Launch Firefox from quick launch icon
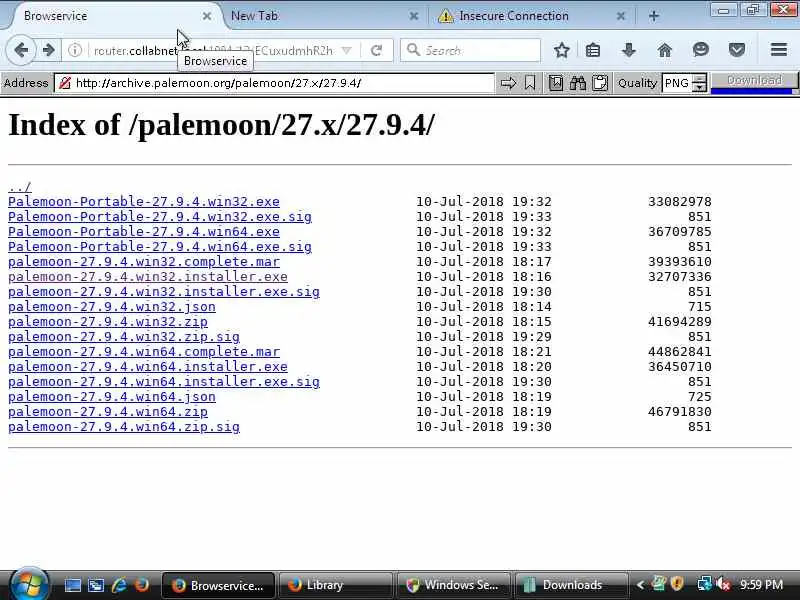The image size is (800, 600). [142, 585]
